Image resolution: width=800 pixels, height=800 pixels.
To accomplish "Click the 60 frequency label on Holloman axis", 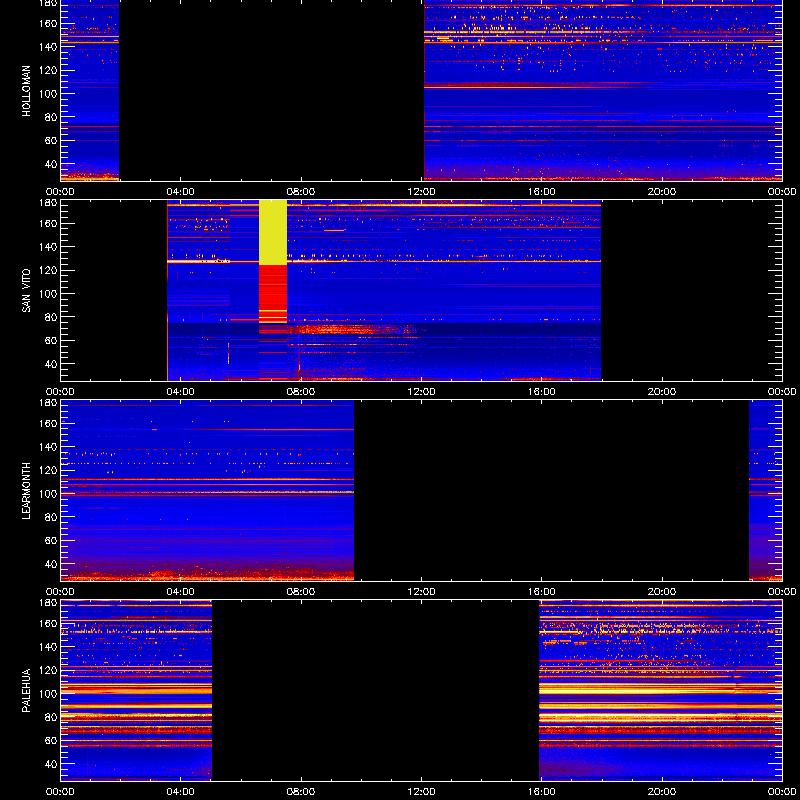I will pos(51,141).
